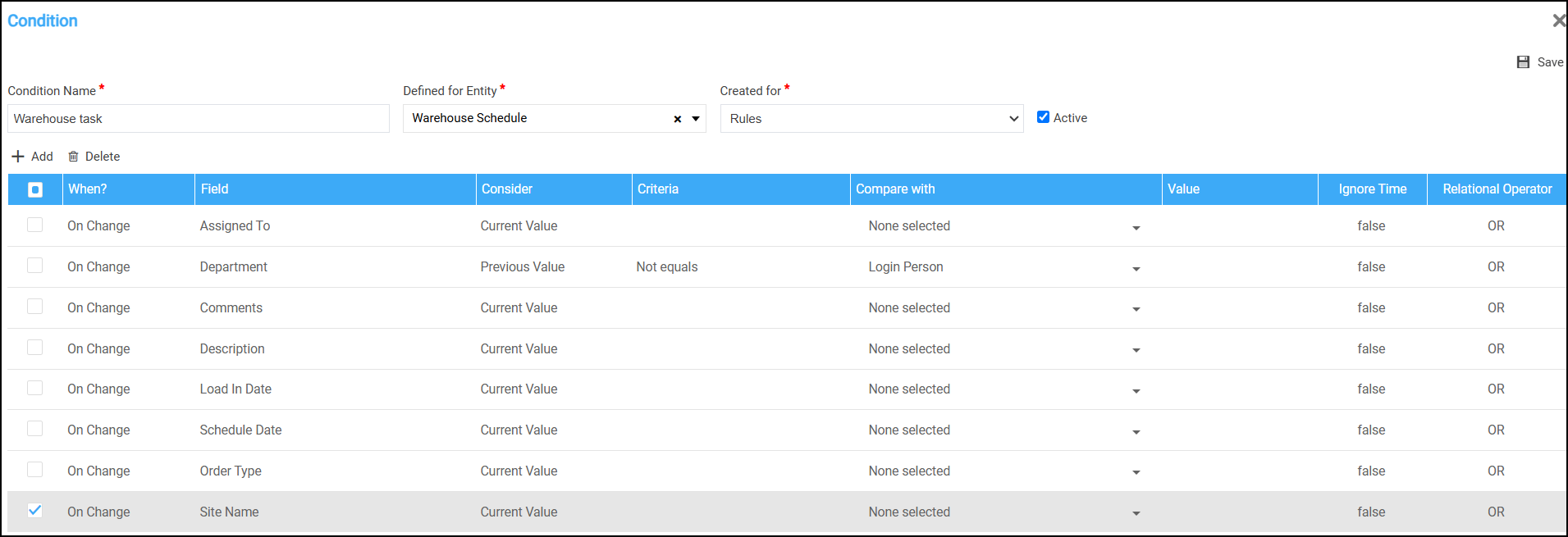
Task: Toggle the Active checkbox
Action: pos(1043,117)
